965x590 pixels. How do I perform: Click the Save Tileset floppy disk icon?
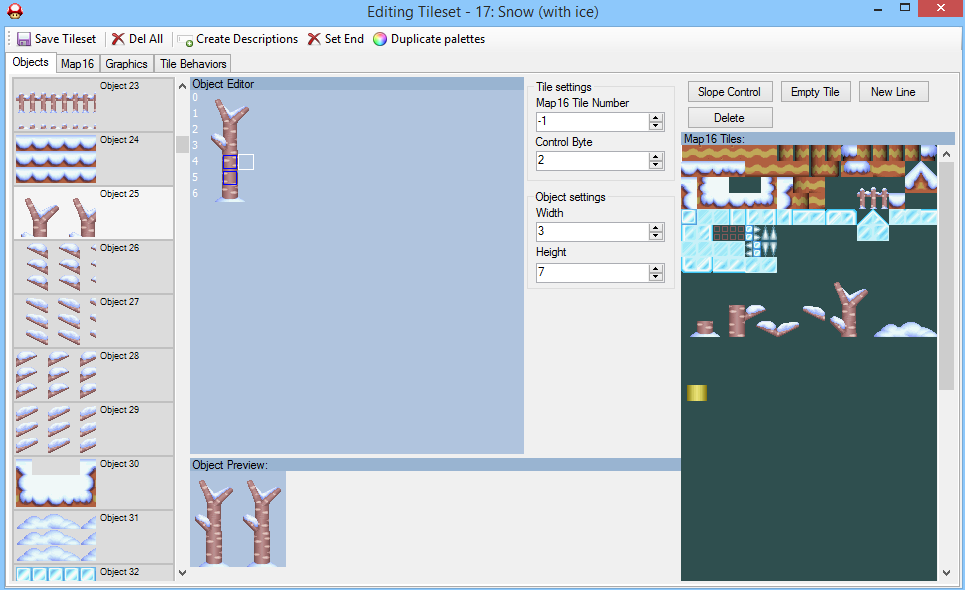click(x=24, y=39)
